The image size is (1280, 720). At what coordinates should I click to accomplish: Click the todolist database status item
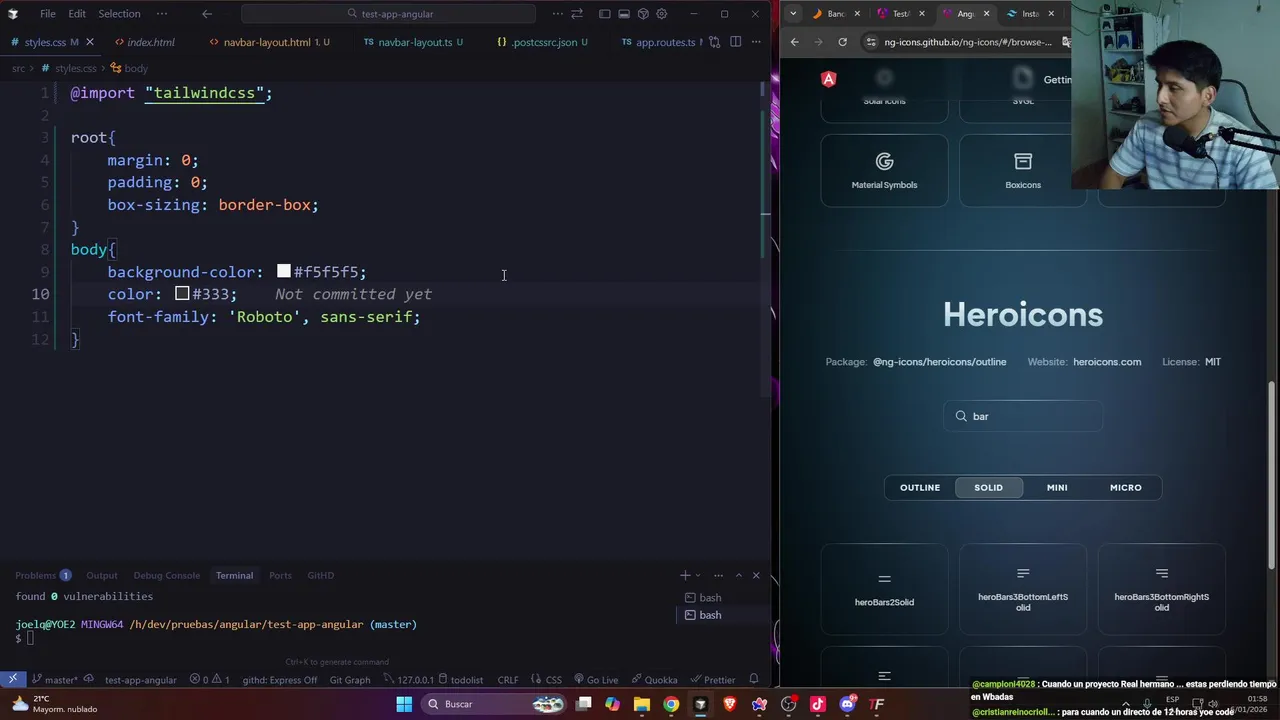461,680
